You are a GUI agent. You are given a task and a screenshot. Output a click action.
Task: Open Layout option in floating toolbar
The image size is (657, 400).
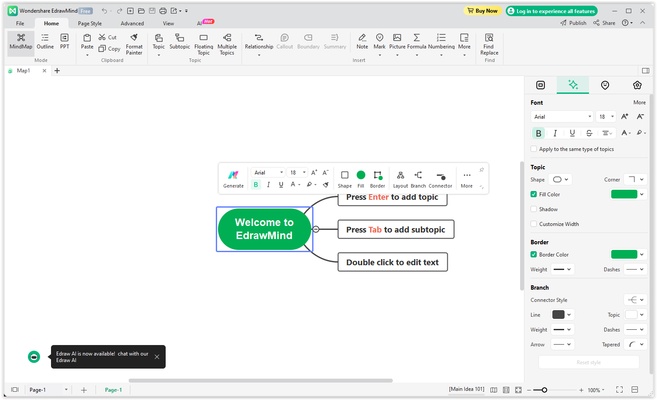click(x=400, y=179)
